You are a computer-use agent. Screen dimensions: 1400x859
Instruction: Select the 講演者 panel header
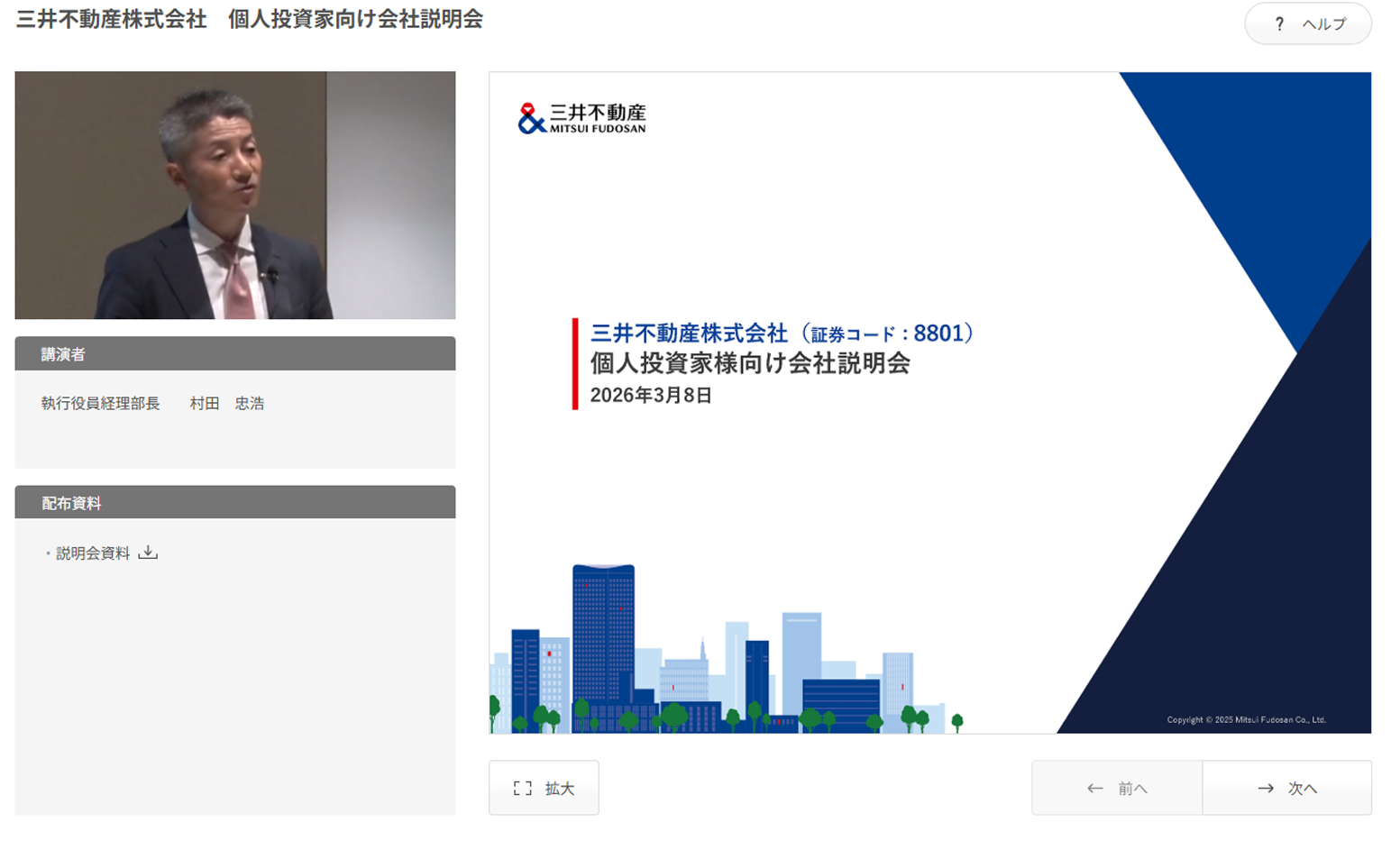pos(234,354)
